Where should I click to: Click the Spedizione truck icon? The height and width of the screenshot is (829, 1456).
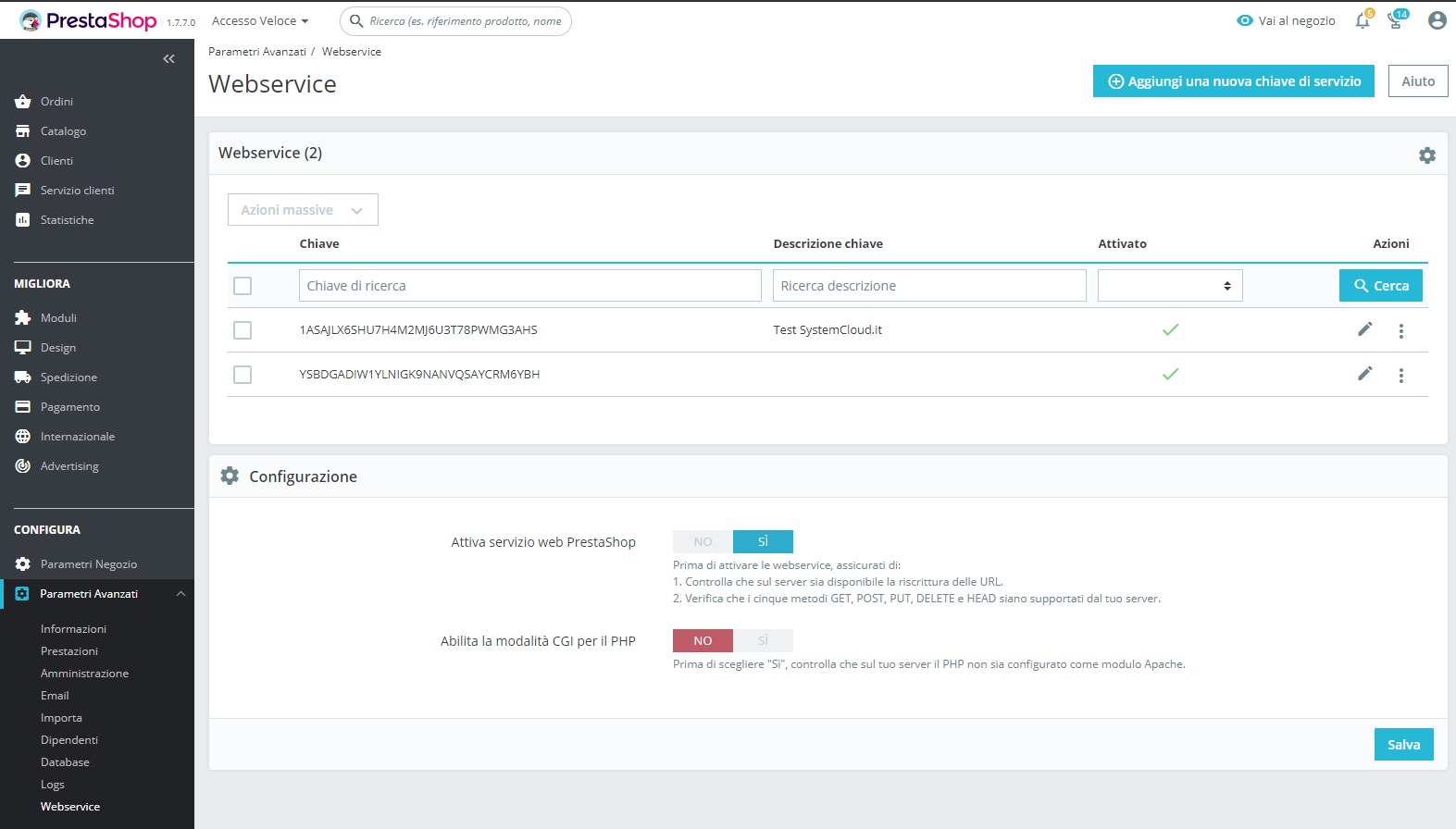click(x=23, y=377)
